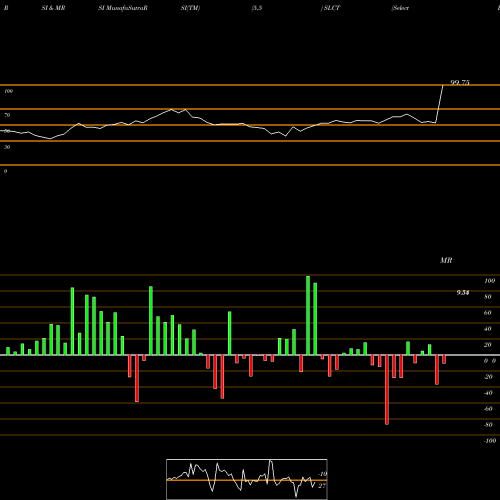Click the value 27 in the mini chart
Screen dimensions: 500x500
pos(322,486)
